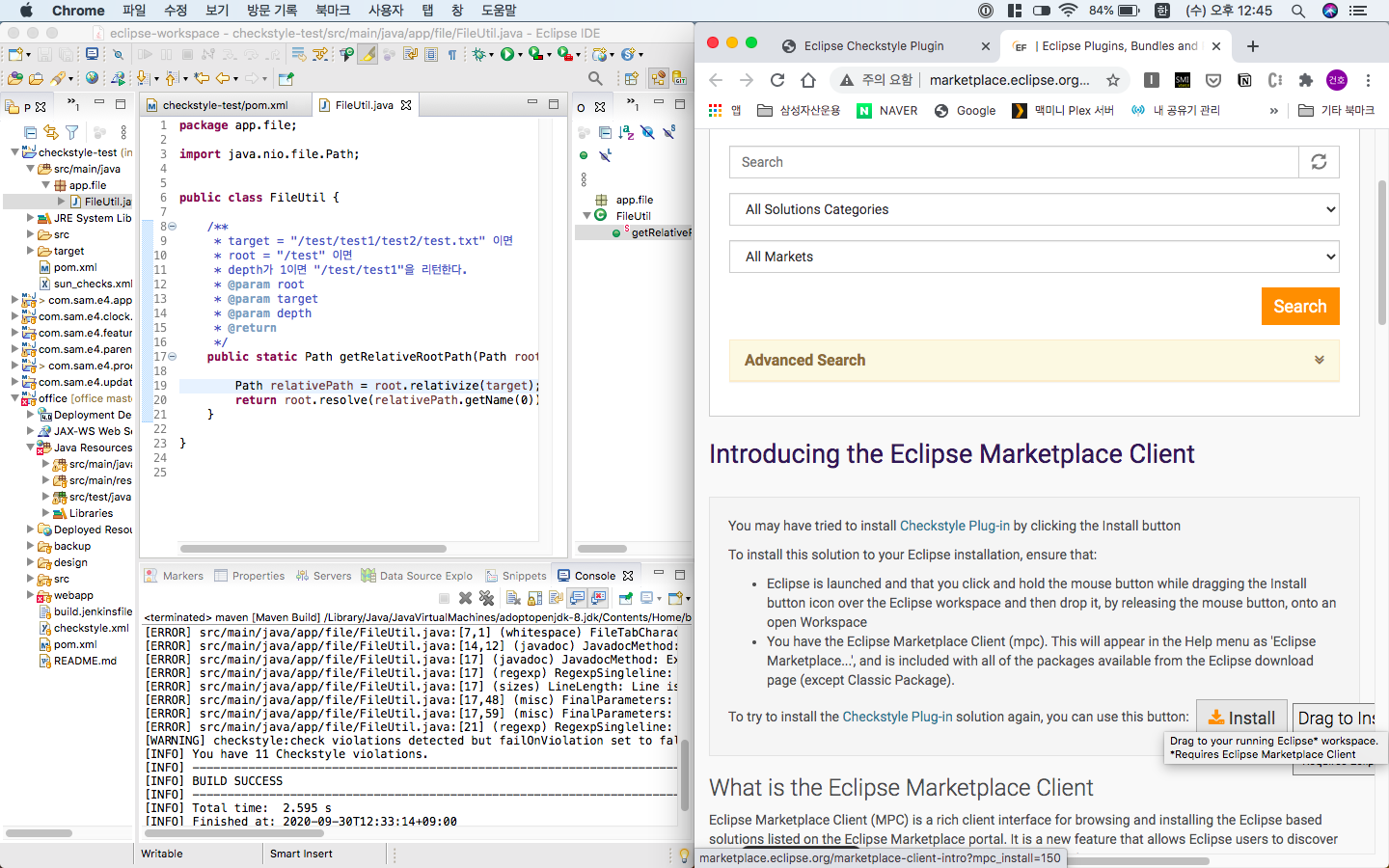Viewport: 1389px width, 868px height.
Task: Click the Install button on marketplace page
Action: click(1241, 718)
